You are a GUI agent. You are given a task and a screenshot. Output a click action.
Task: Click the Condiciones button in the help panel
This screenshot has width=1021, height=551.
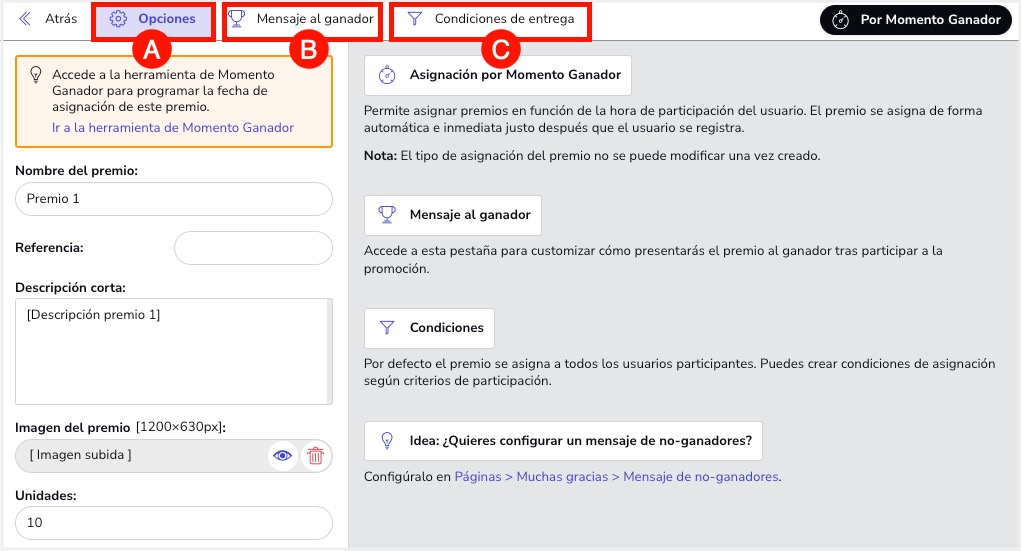tap(429, 328)
